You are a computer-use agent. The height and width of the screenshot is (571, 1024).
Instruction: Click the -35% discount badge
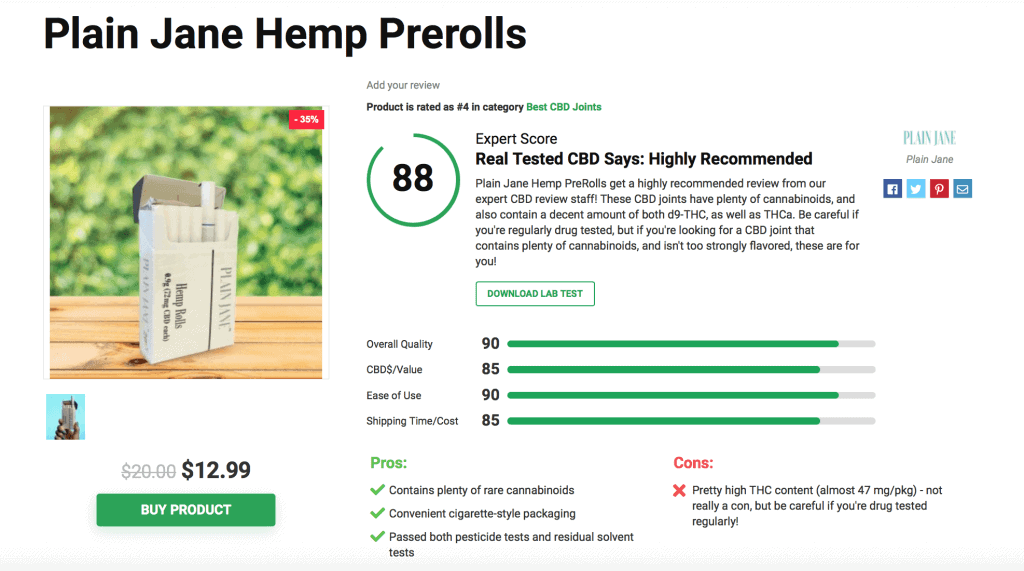tap(306, 120)
